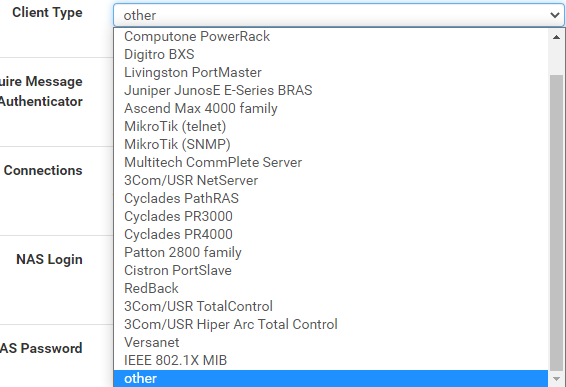Select Cyclades PathRAS entry

click(x=331, y=199)
